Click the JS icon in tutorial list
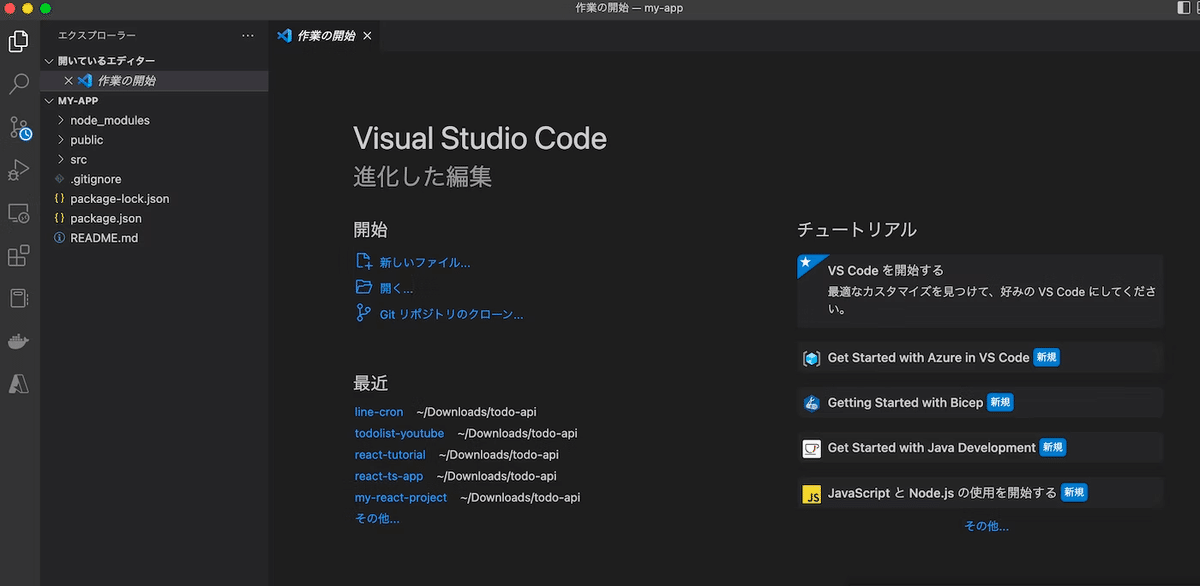Viewport: 1200px width, 586px height. pos(812,494)
